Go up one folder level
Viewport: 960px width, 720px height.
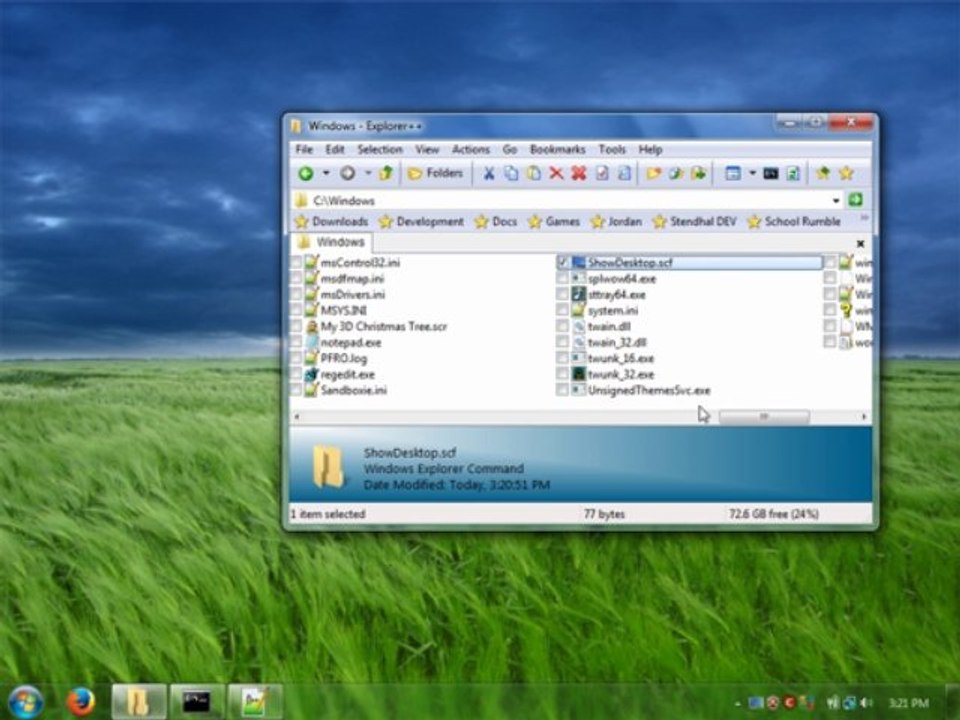(386, 173)
